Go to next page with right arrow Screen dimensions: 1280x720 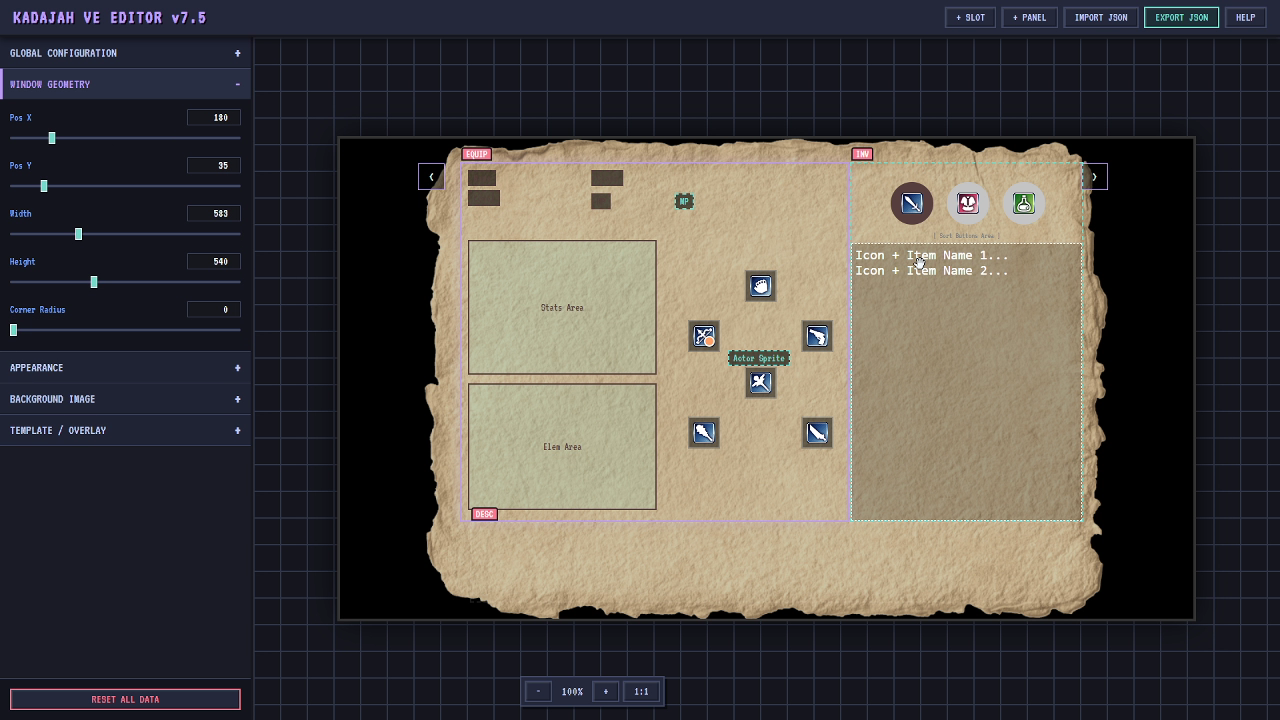coord(1094,176)
